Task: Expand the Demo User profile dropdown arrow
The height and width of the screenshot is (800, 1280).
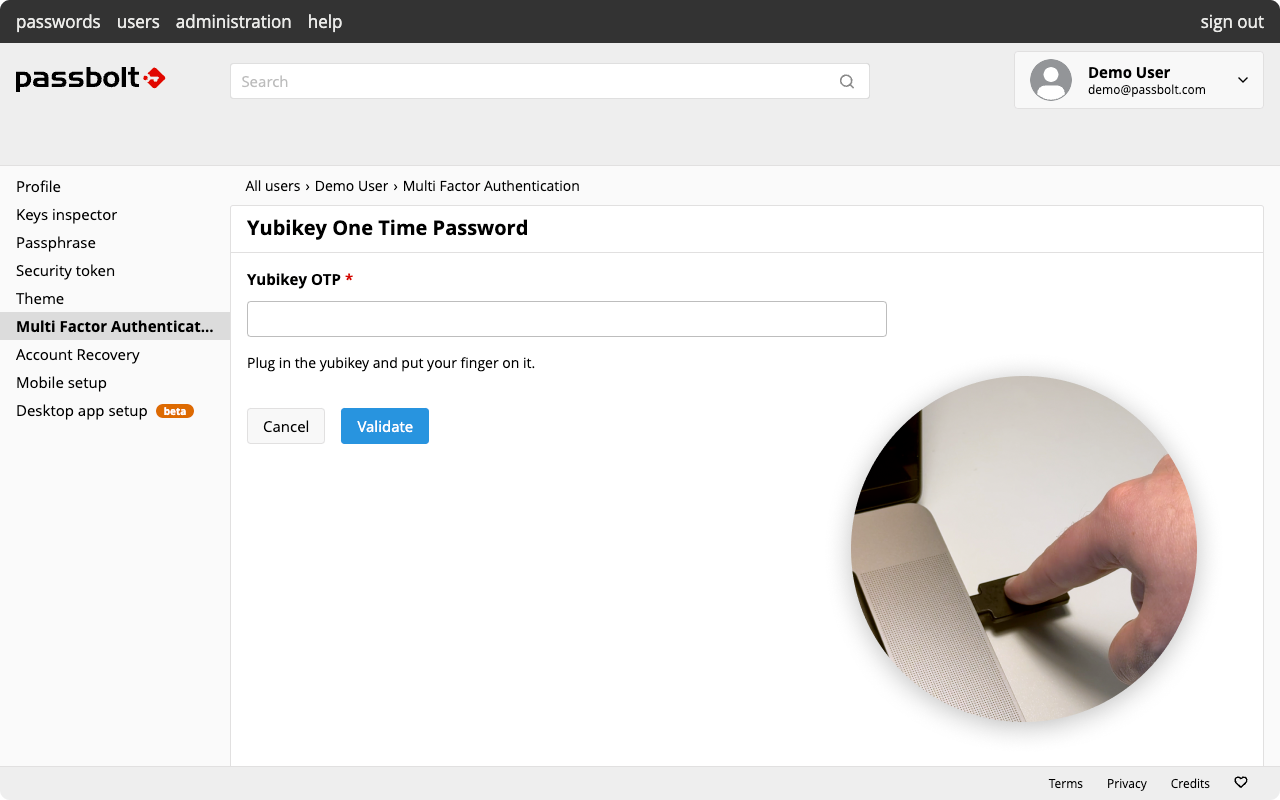Action: point(1243,80)
